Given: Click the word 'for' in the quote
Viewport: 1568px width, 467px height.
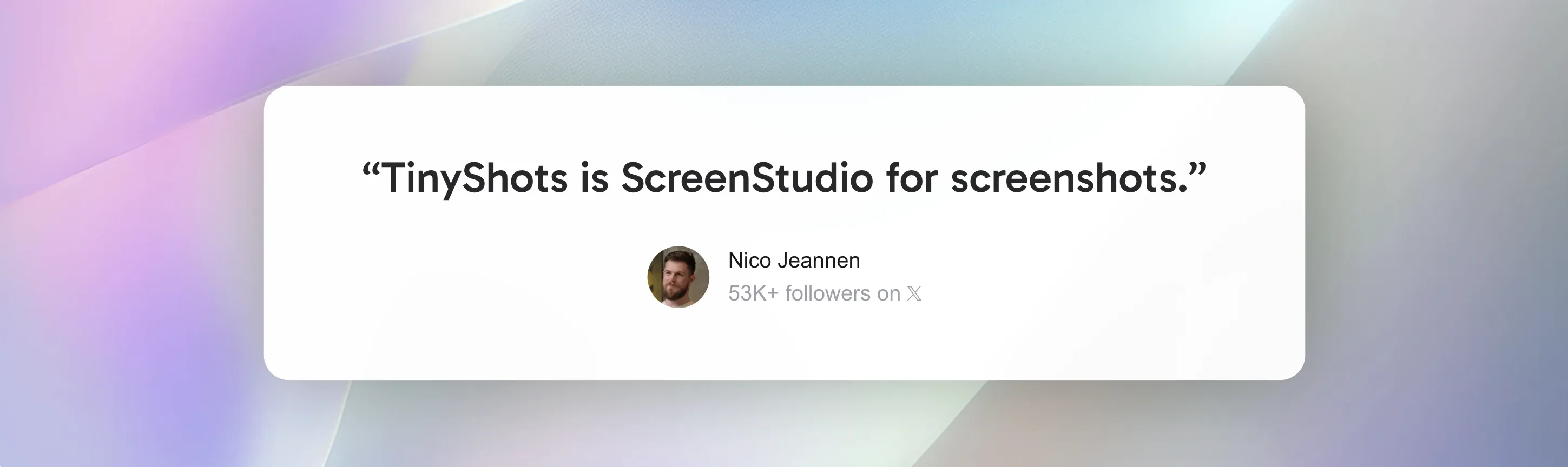Looking at the screenshot, I should pyautogui.click(x=912, y=178).
